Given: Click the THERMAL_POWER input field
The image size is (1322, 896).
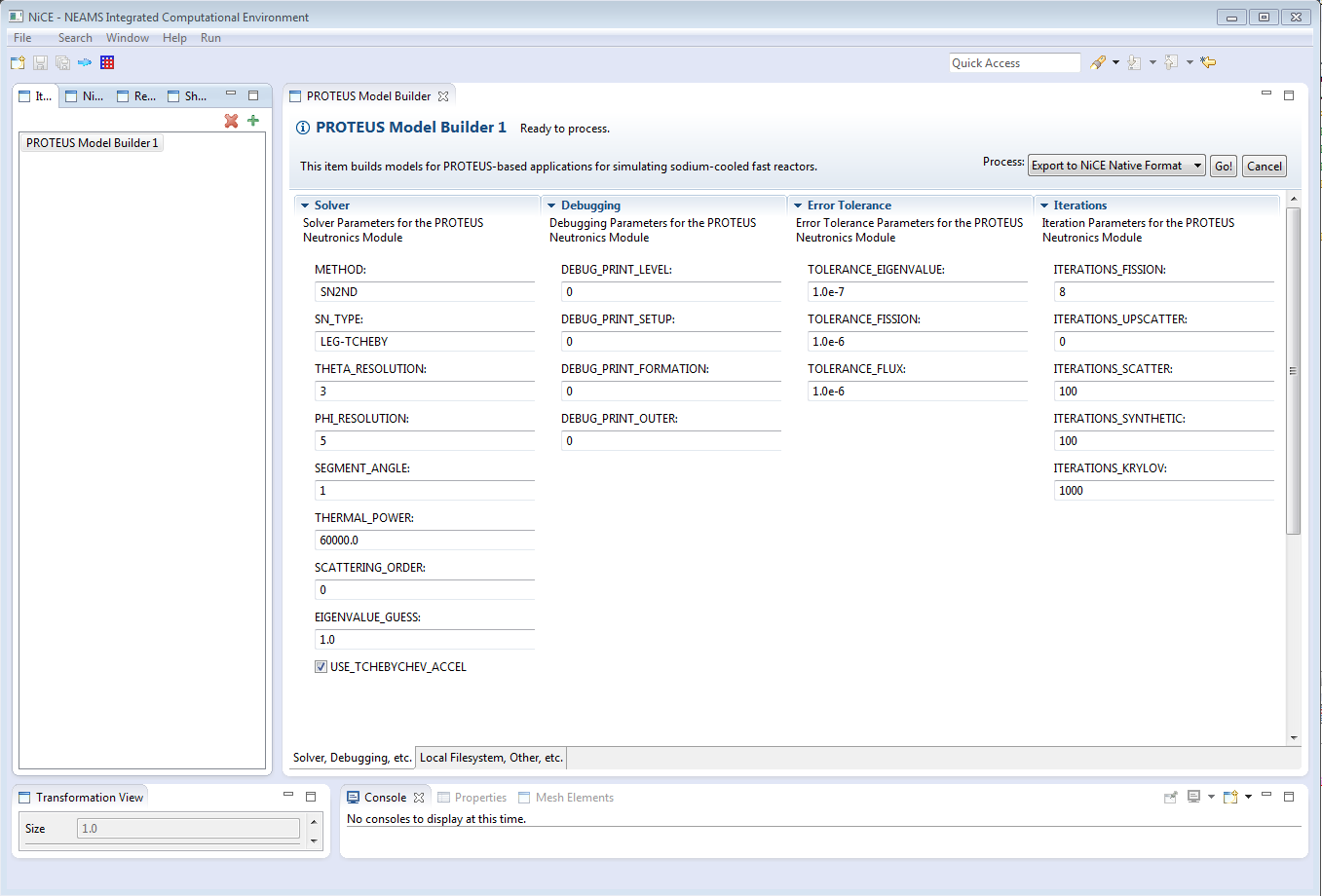Looking at the screenshot, I should pos(425,541).
